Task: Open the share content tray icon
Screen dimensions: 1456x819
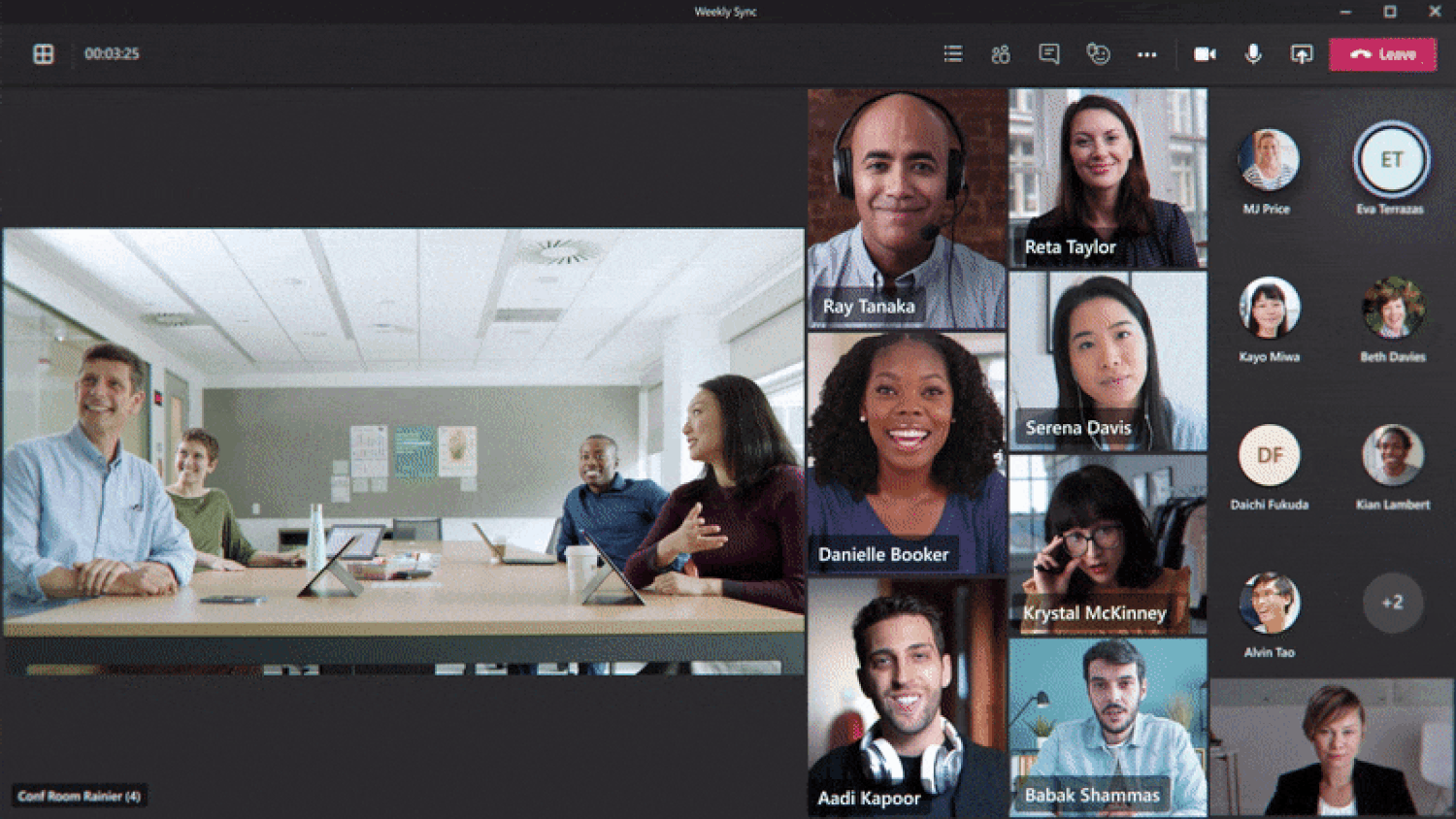Action: pyautogui.click(x=1302, y=54)
